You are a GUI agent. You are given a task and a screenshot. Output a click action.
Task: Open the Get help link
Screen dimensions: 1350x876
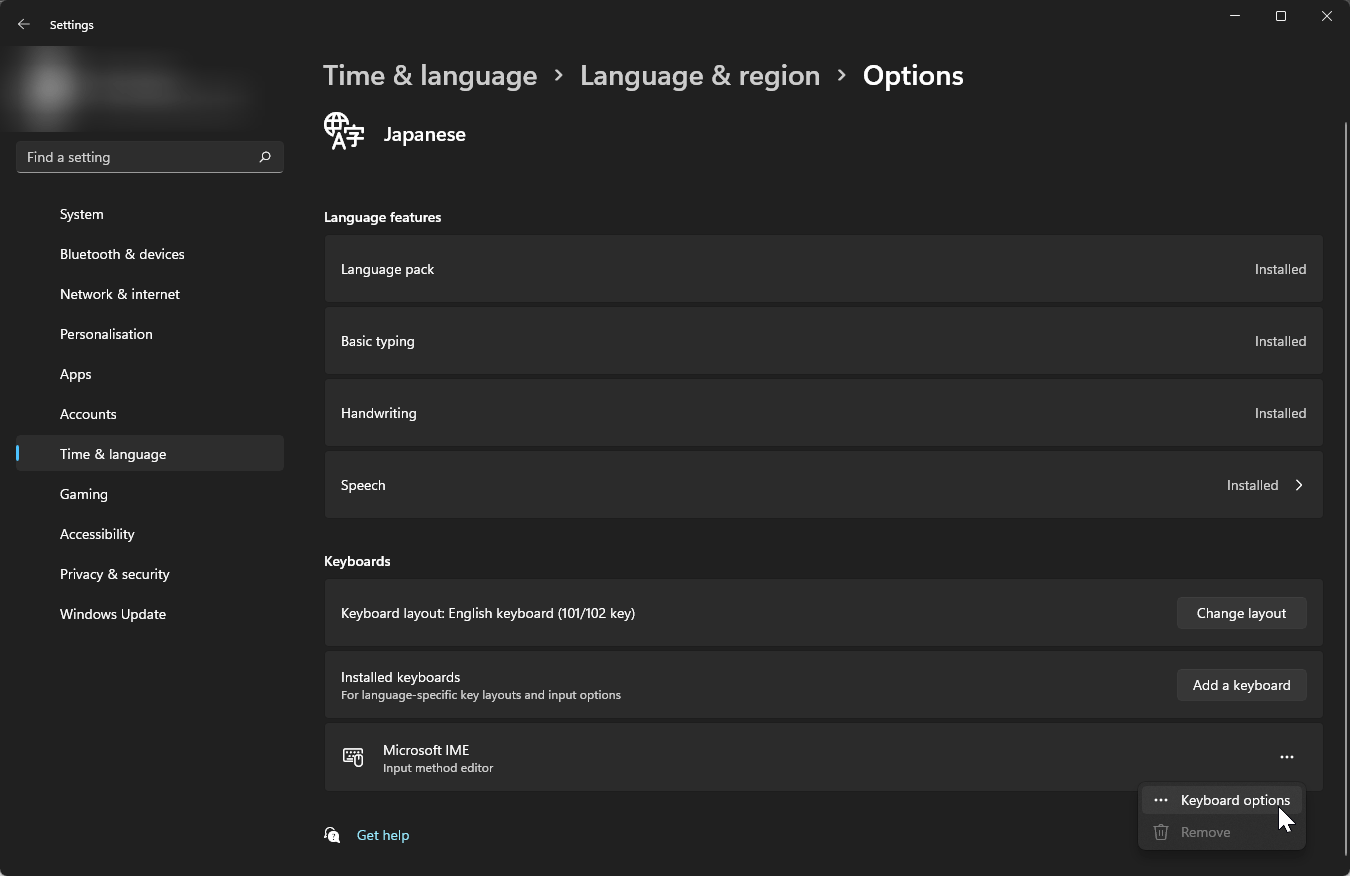point(383,835)
